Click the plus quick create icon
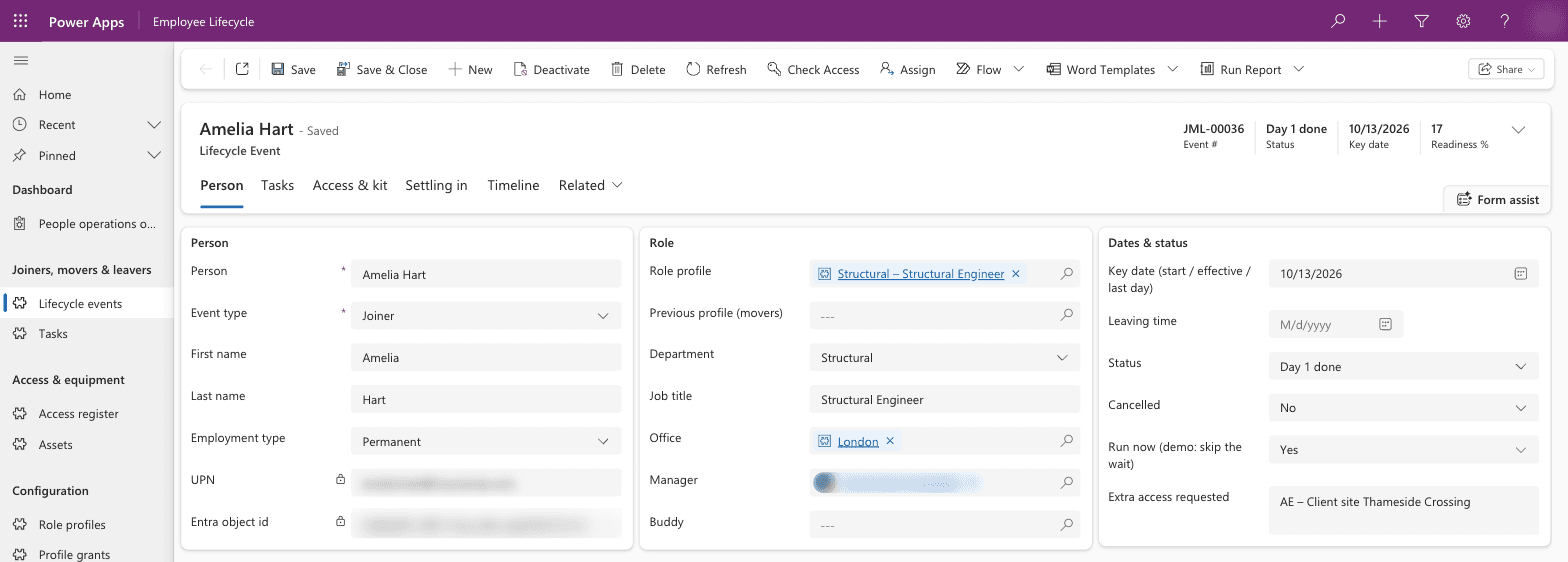This screenshot has width=1568, height=562. 1380,21
